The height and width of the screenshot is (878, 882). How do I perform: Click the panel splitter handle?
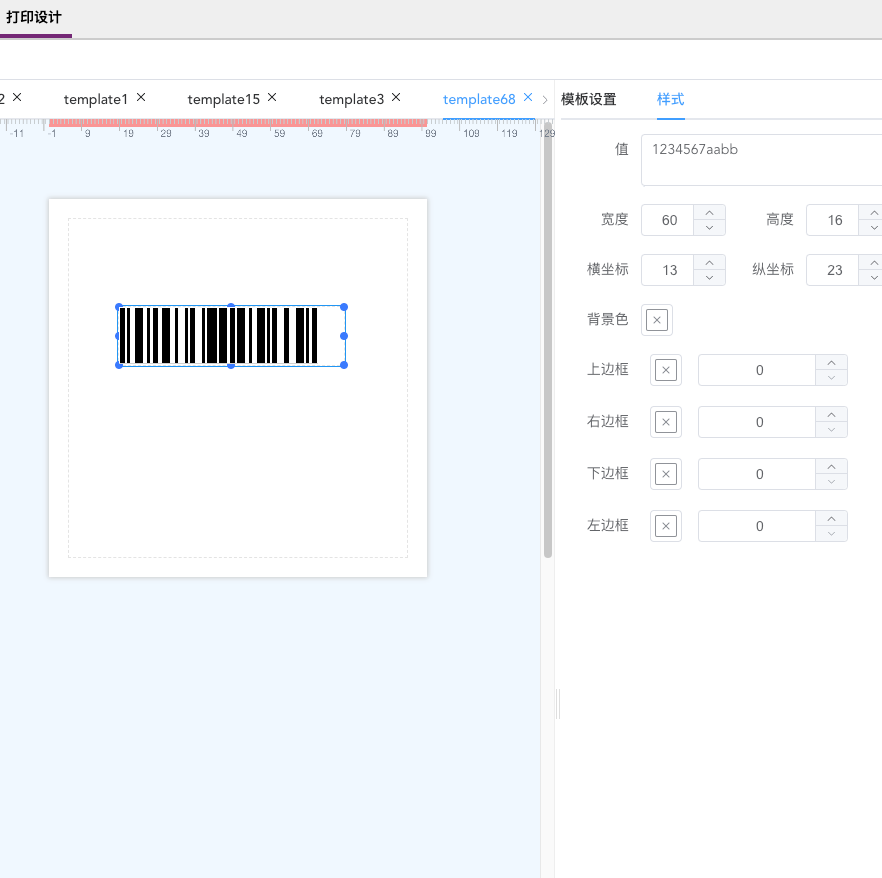[x=558, y=704]
